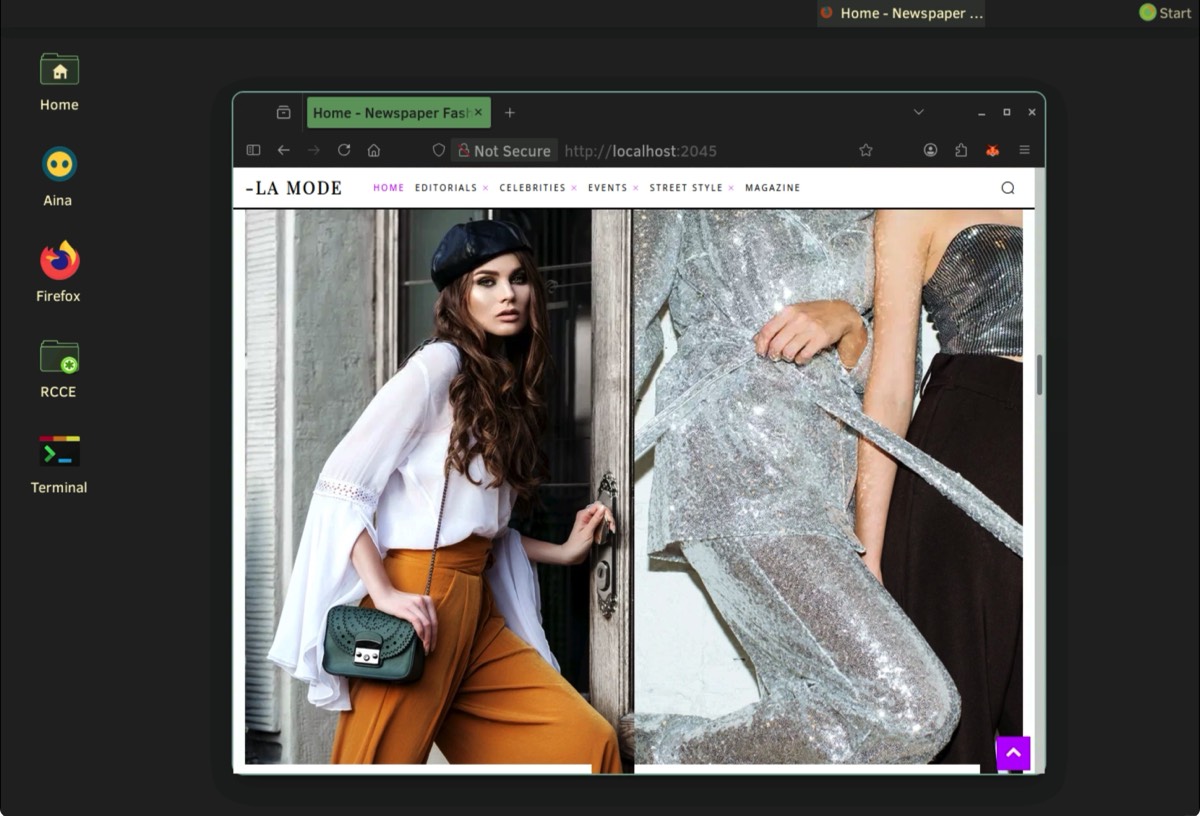Open the Terminal desktop icon
1200x816 pixels.
[x=59, y=463]
